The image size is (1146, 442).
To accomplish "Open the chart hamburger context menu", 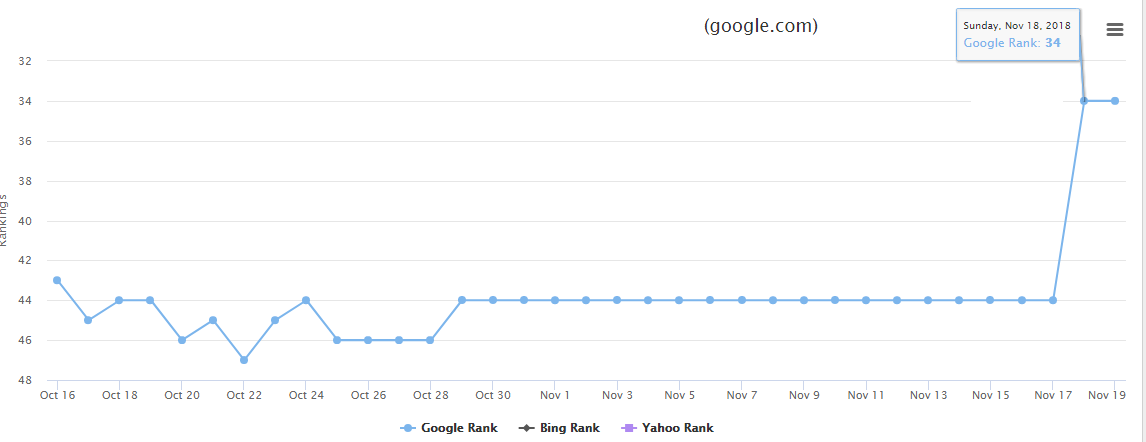I will pyautogui.click(x=1115, y=29).
